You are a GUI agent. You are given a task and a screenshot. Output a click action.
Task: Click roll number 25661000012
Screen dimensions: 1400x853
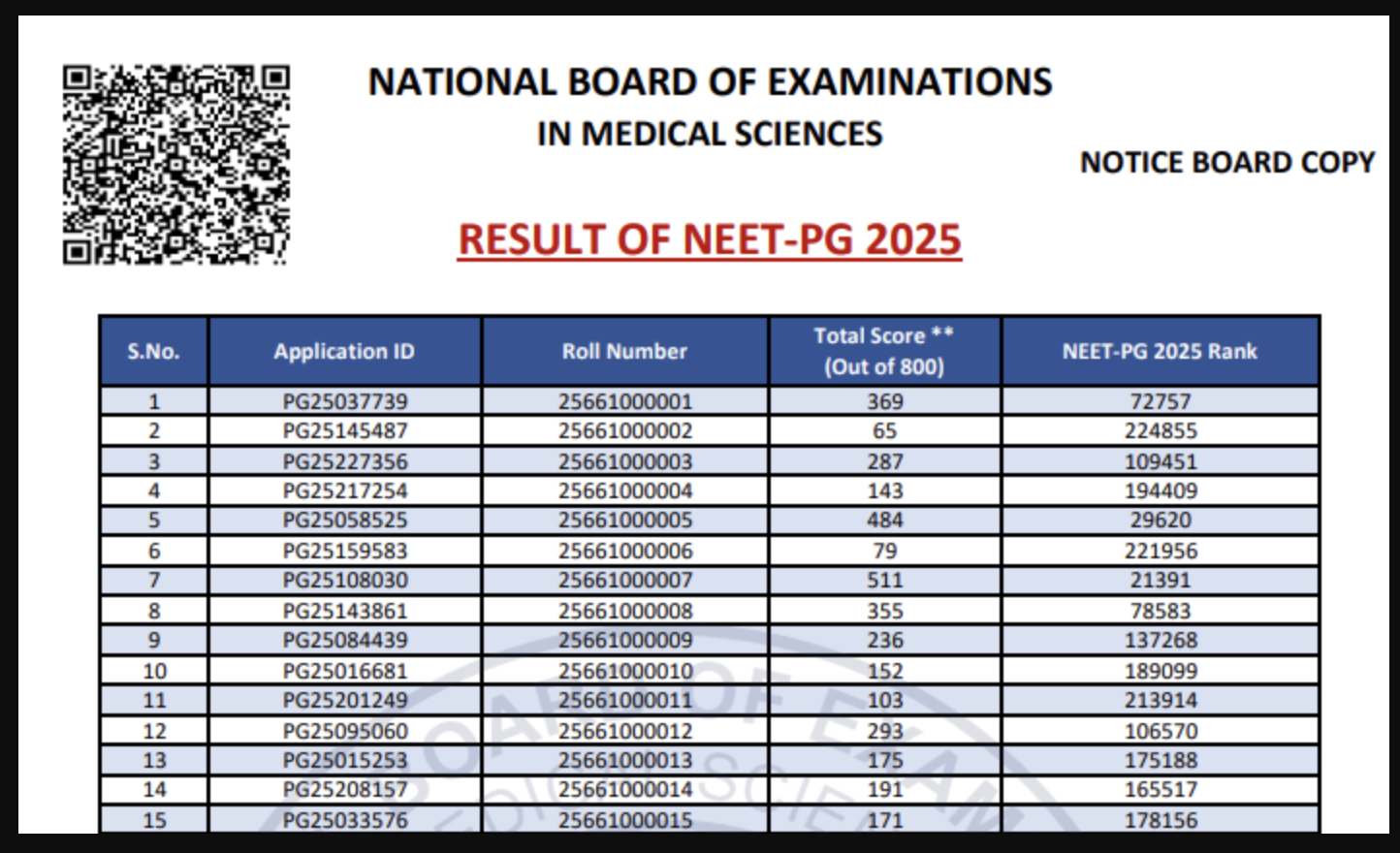pyautogui.click(x=625, y=731)
